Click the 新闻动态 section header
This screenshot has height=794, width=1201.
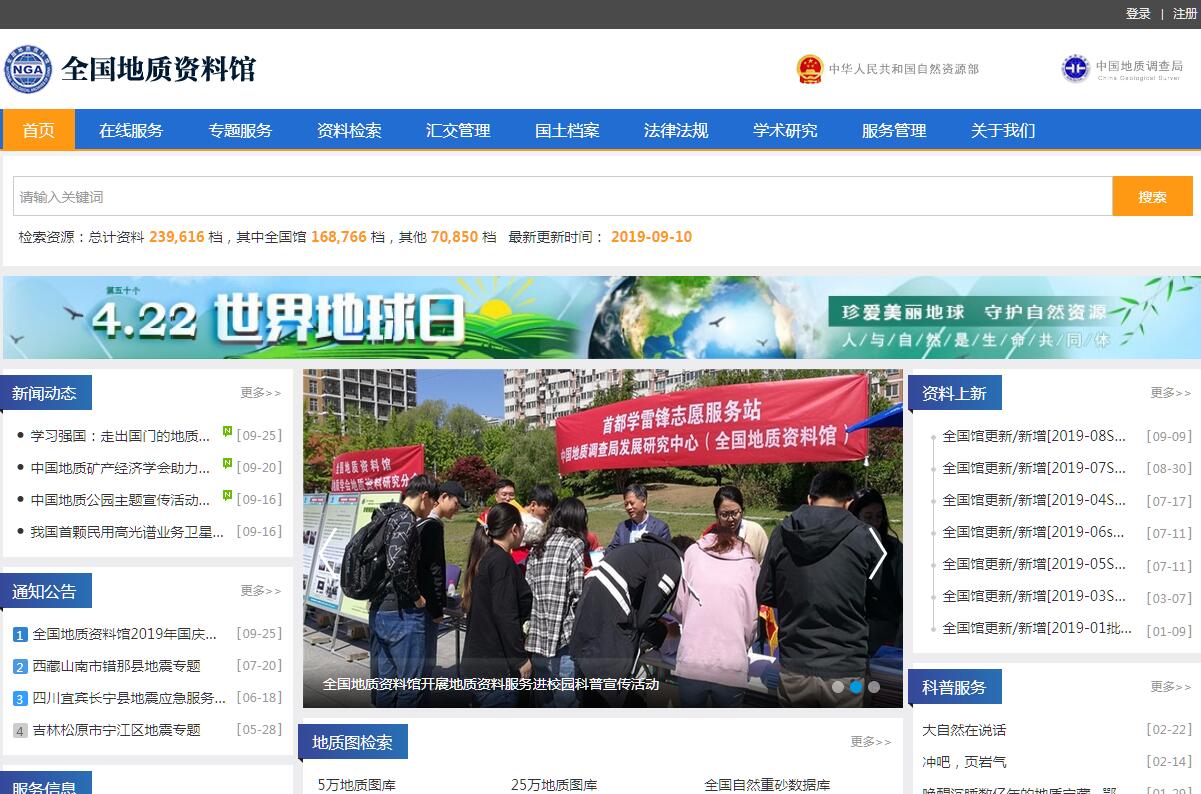point(46,393)
